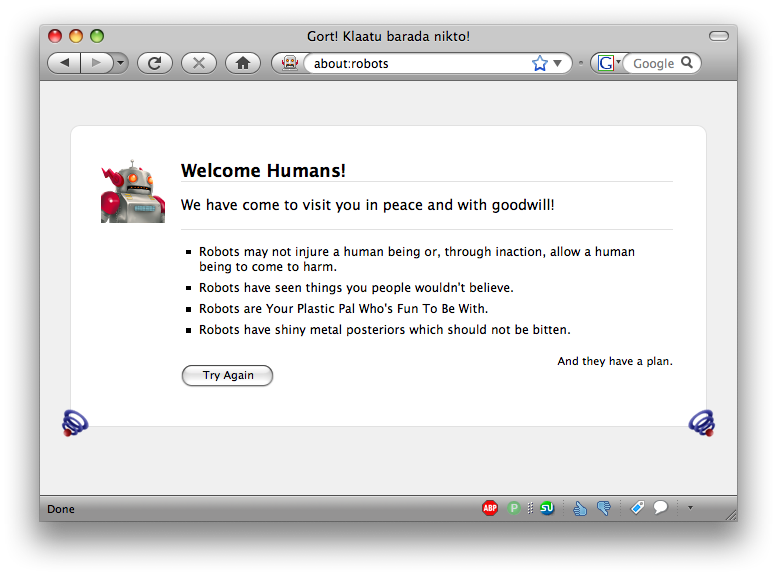This screenshot has width=777, height=576.
Task: Reload the about:robots page
Action: tap(155, 63)
